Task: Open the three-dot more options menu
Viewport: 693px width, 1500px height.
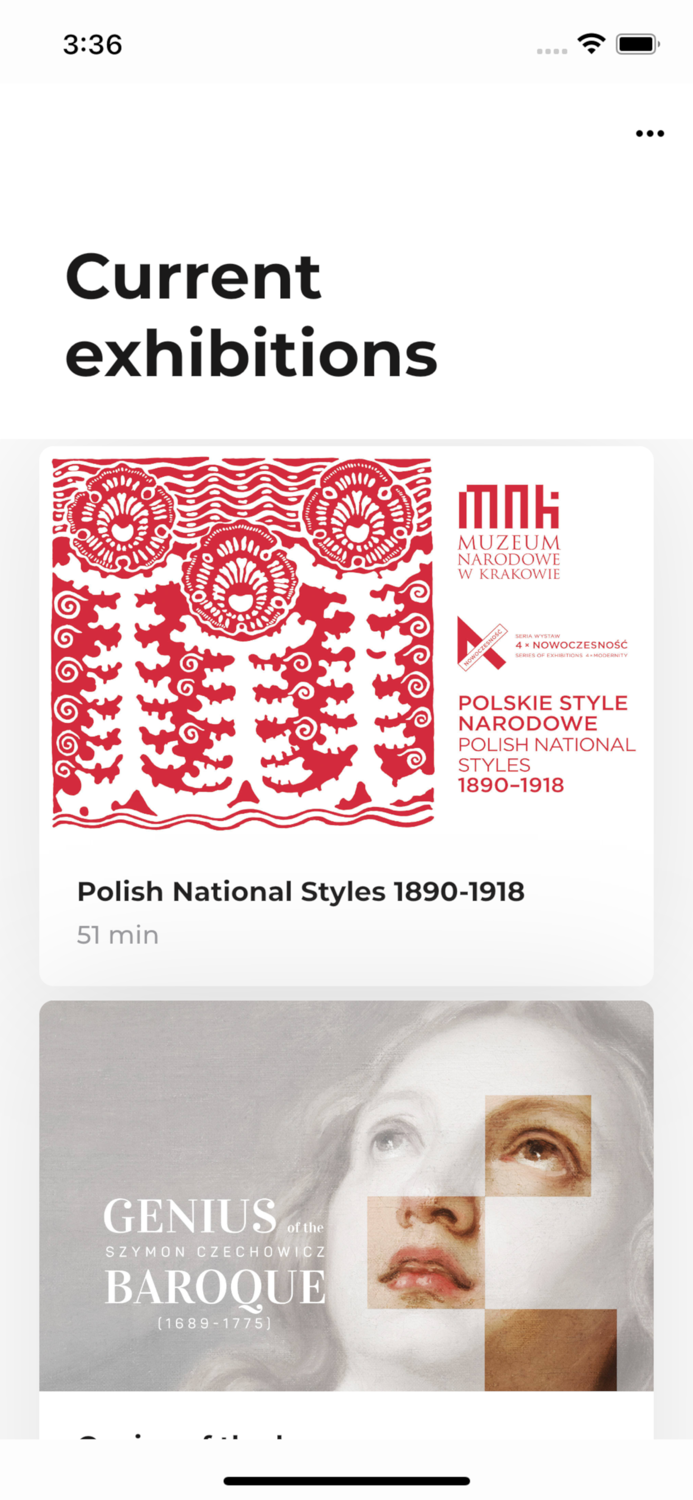Action: (649, 134)
